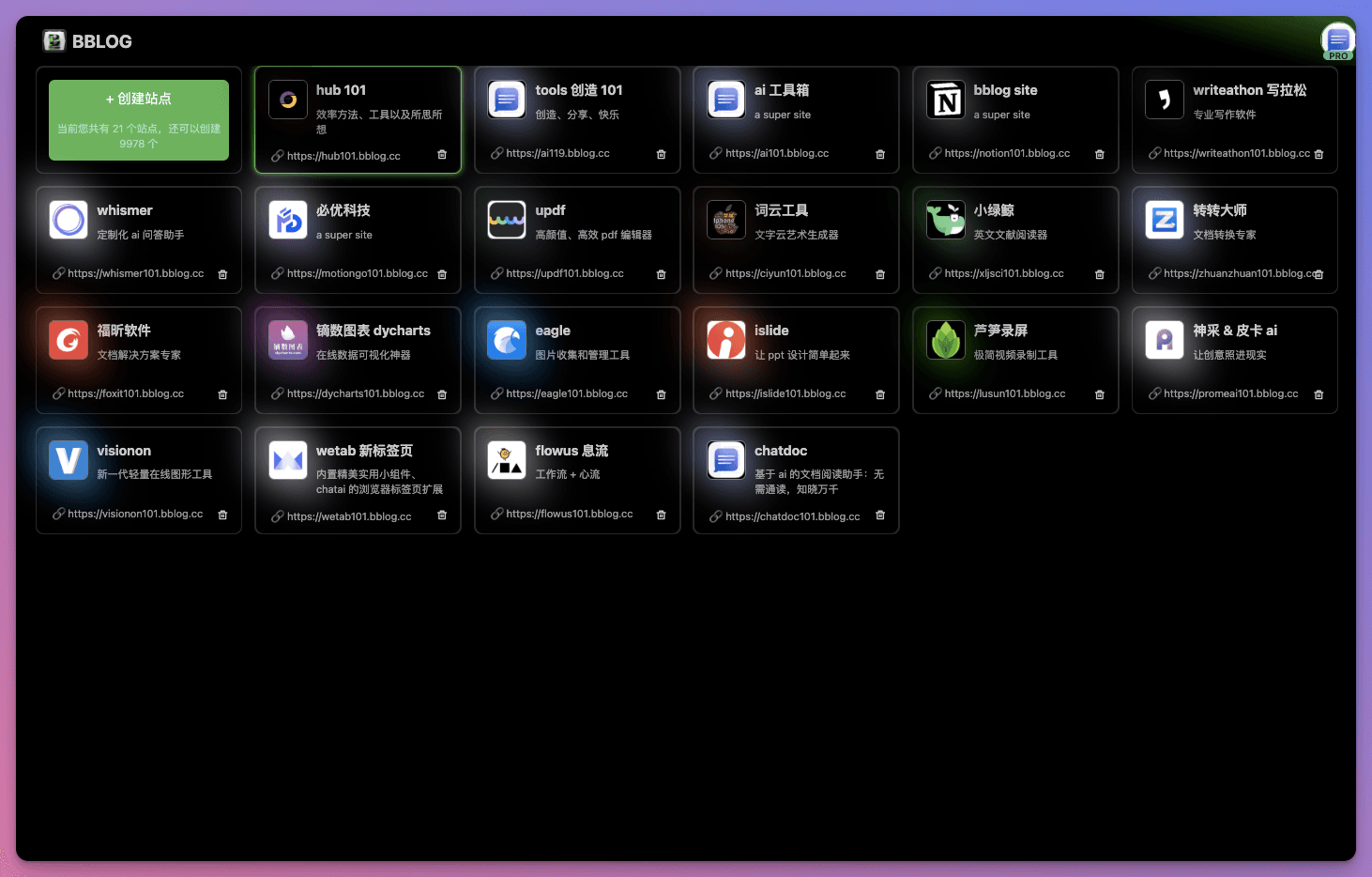Click the hub 101 site logo

point(288,100)
